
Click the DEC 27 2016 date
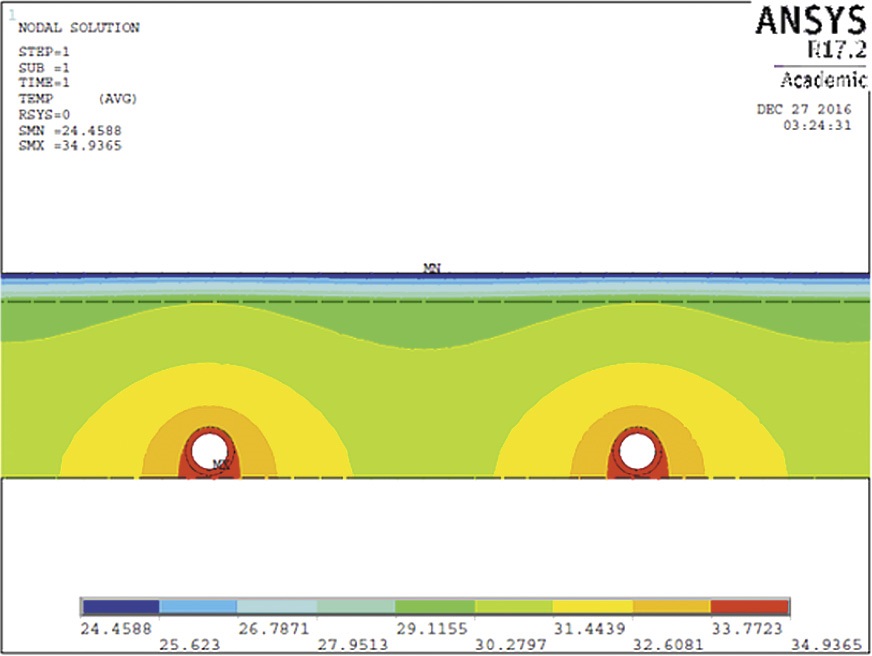804,109
